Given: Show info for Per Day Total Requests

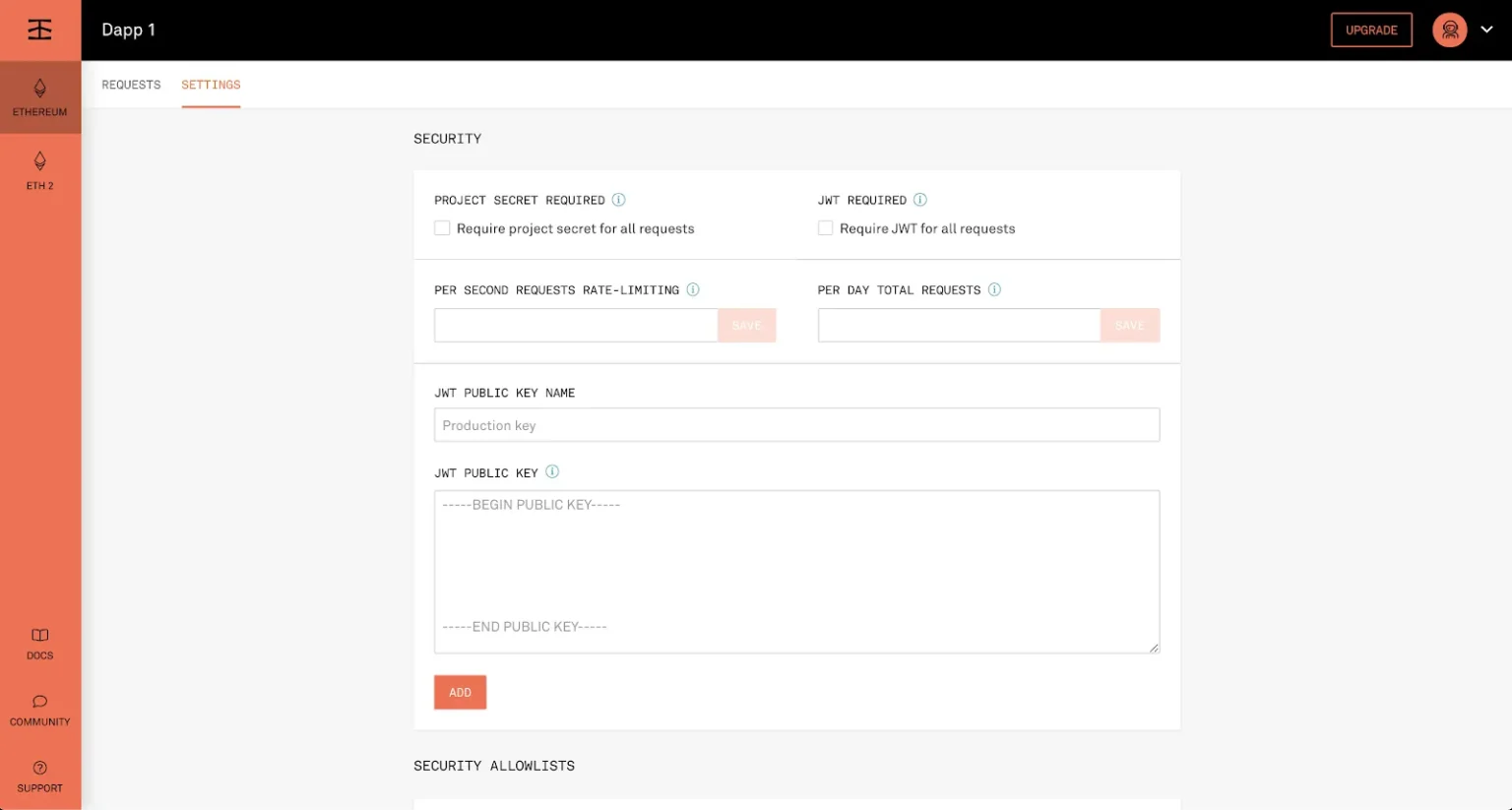Looking at the screenshot, I should point(994,289).
